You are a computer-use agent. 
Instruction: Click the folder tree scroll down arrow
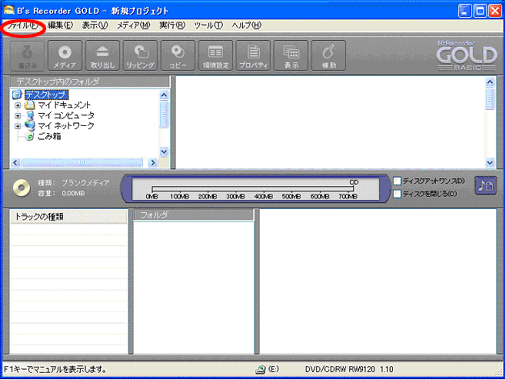tap(164, 152)
